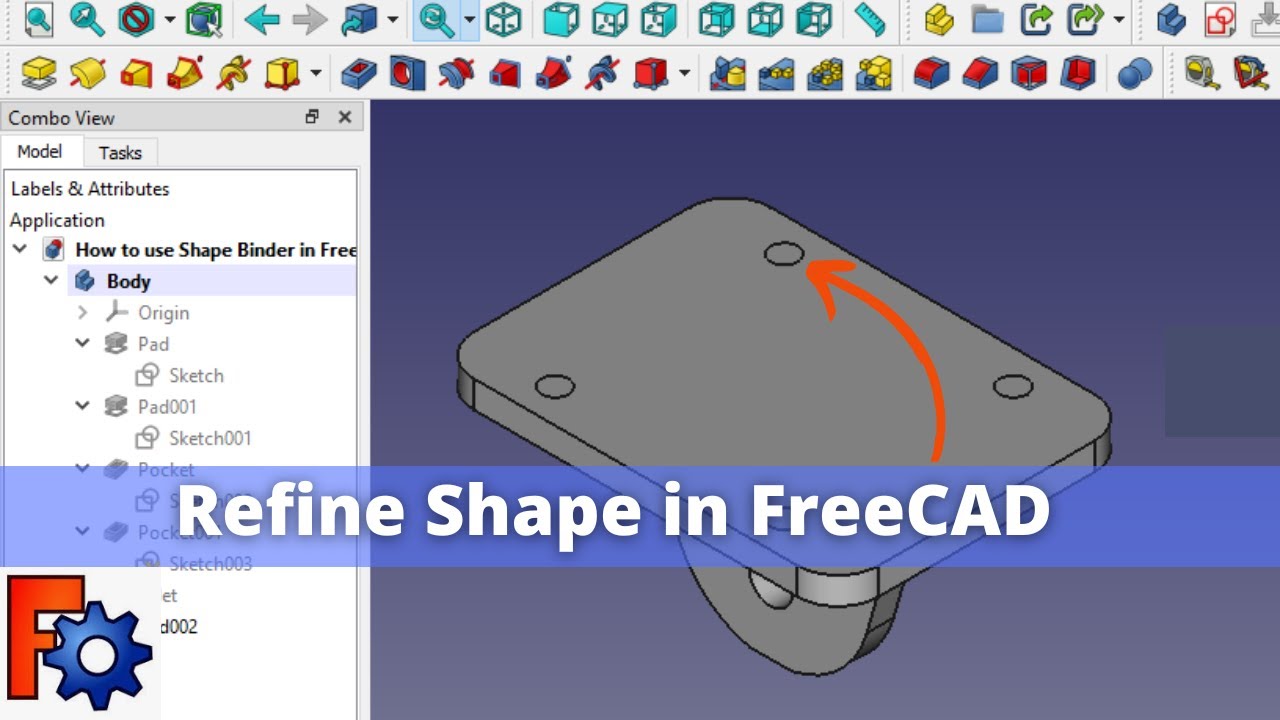The width and height of the screenshot is (1280, 720).
Task: Select the Subtractive Pipe icon
Action: coord(553,72)
